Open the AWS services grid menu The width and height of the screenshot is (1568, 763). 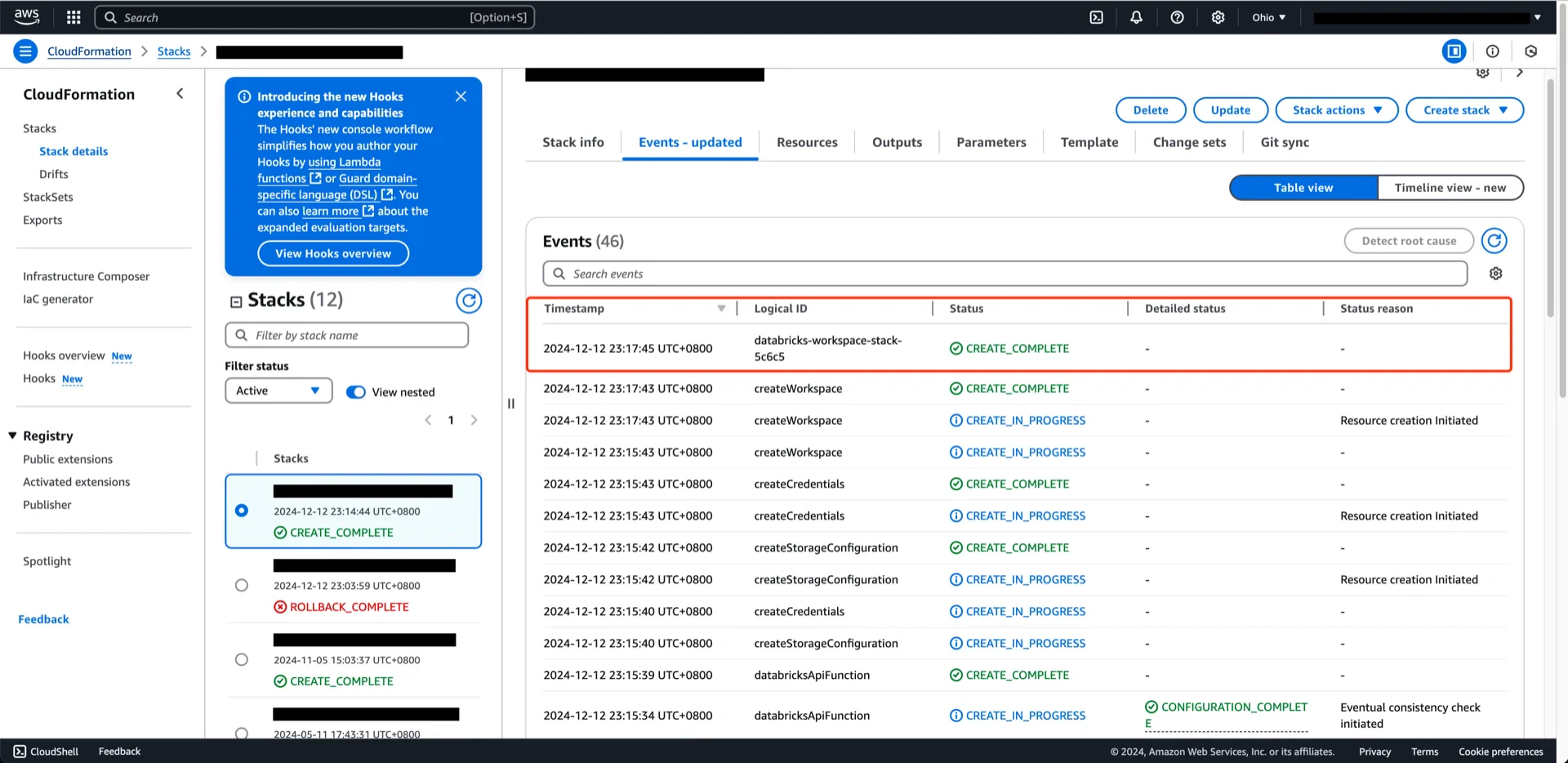pyautogui.click(x=73, y=17)
